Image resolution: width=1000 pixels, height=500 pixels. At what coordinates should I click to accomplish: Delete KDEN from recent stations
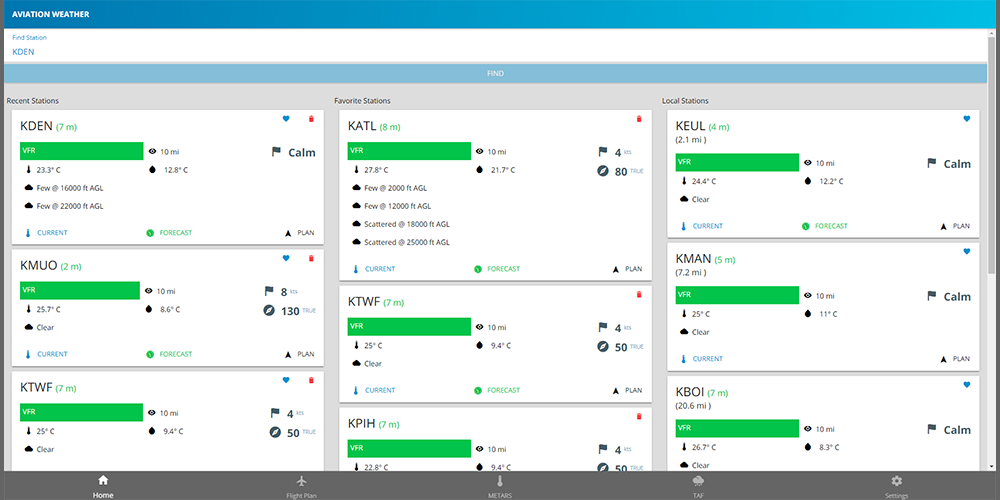311,119
